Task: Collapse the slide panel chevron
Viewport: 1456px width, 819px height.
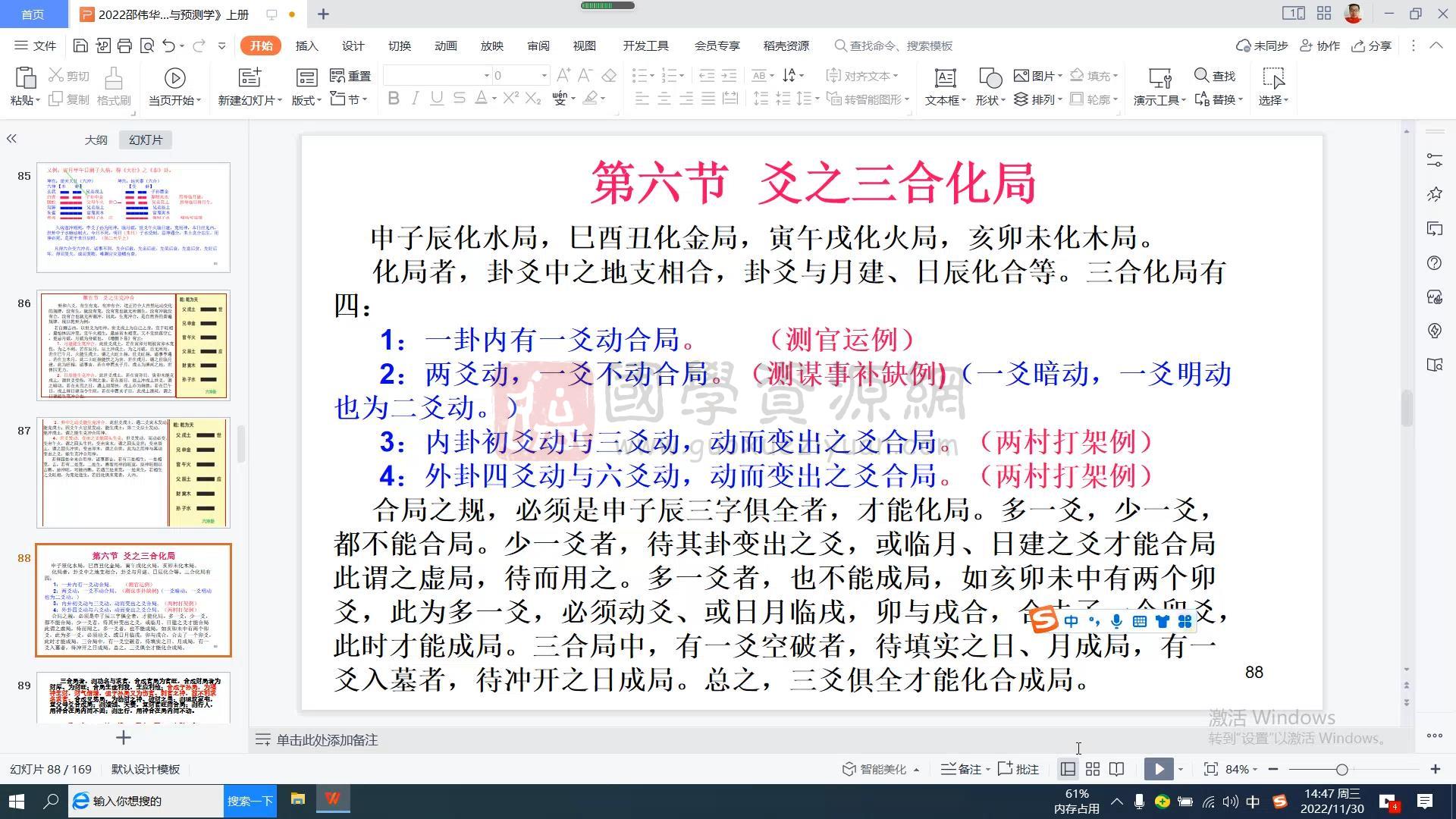Action: [x=11, y=139]
